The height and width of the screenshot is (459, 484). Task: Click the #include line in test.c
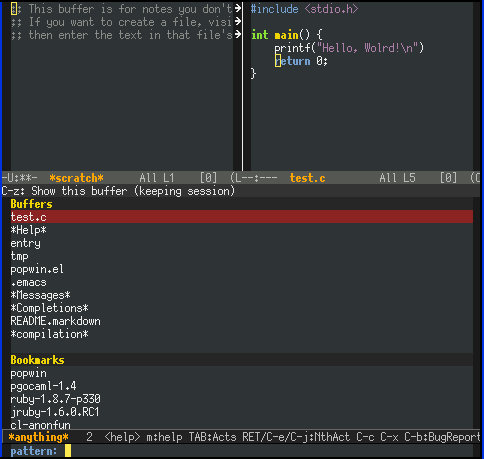(304, 9)
